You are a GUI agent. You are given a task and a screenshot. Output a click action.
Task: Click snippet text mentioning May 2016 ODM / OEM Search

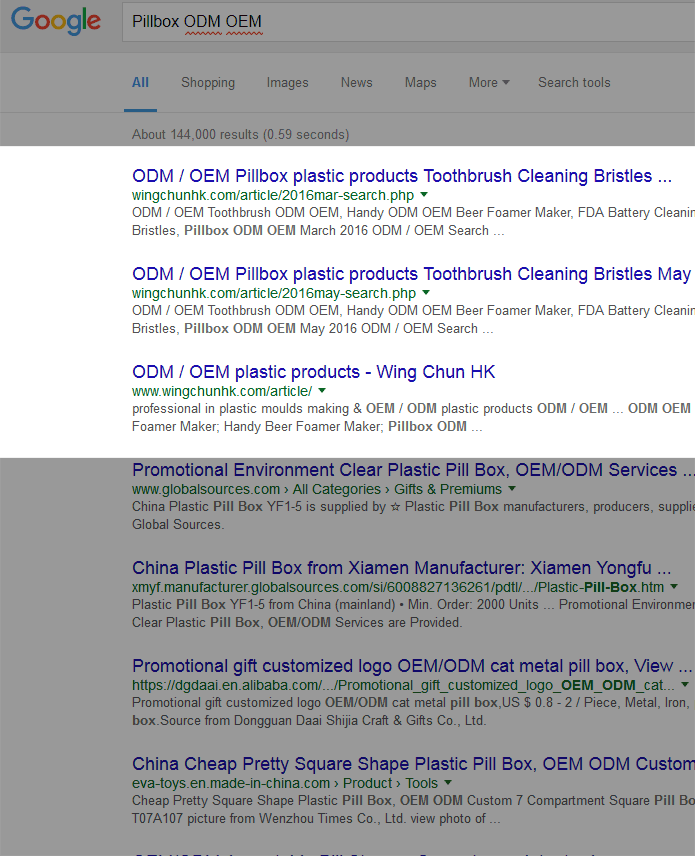413,319
